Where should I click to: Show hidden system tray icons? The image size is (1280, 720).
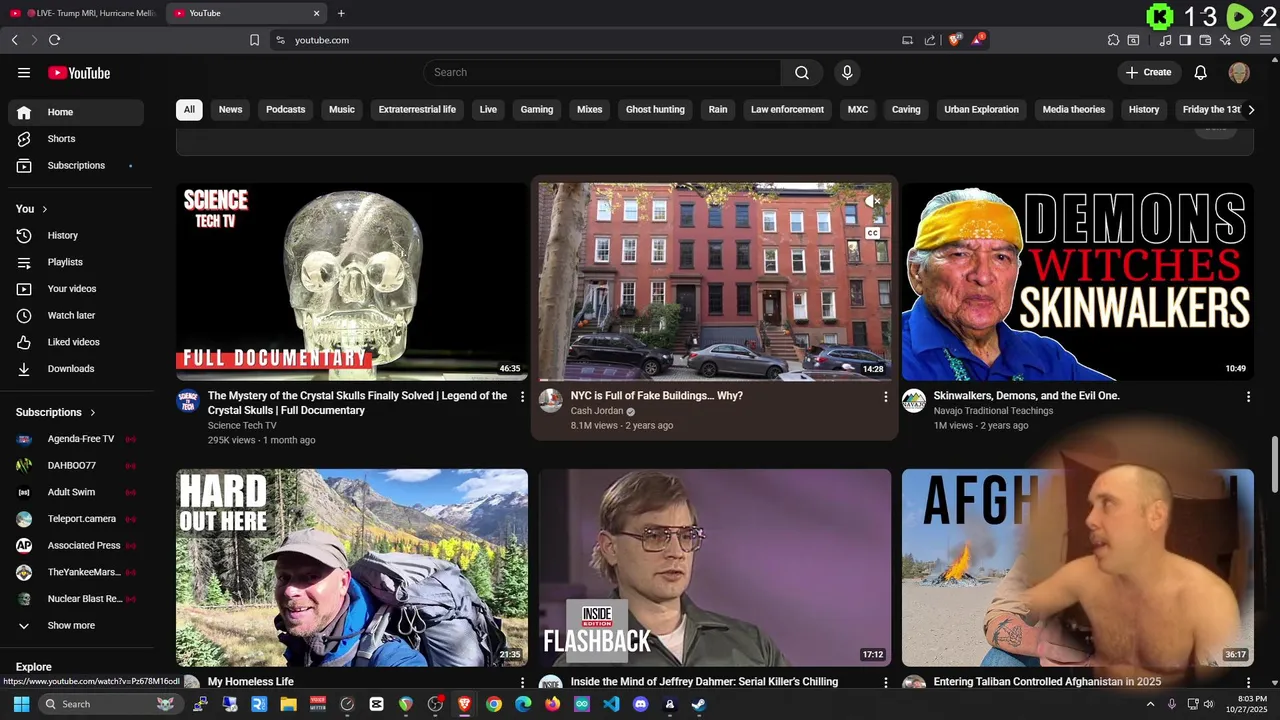[1150, 704]
